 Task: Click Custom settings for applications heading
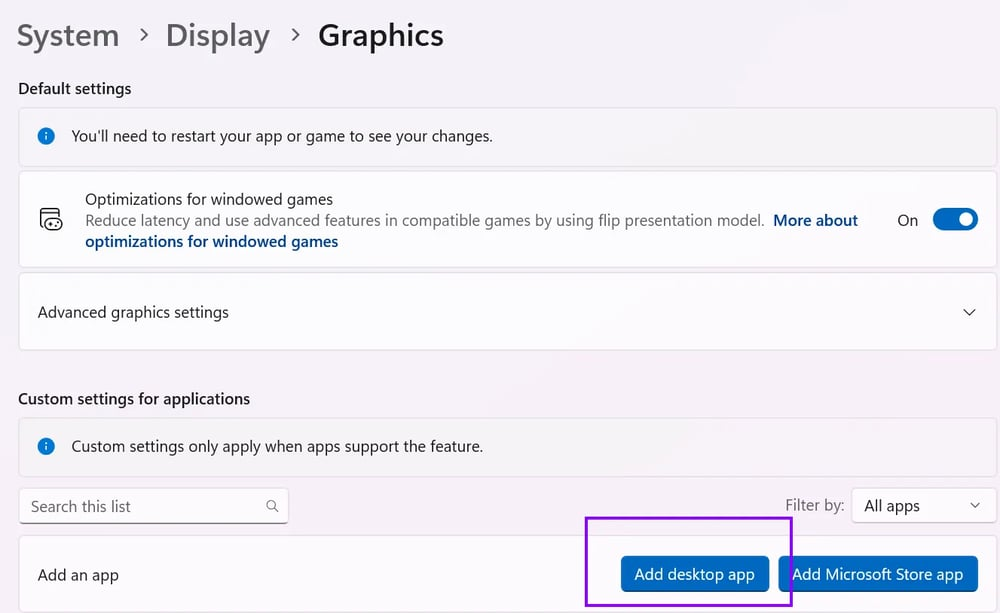(134, 399)
